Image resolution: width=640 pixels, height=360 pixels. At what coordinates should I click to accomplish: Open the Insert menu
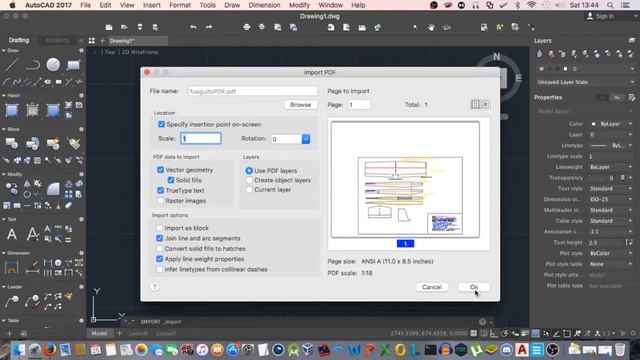click(151, 5)
